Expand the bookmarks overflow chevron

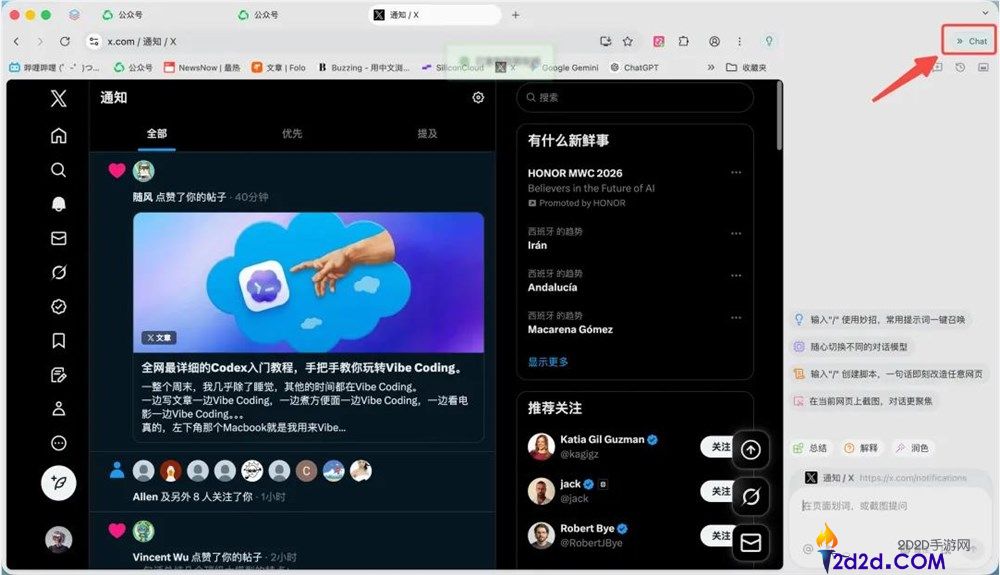pos(710,68)
